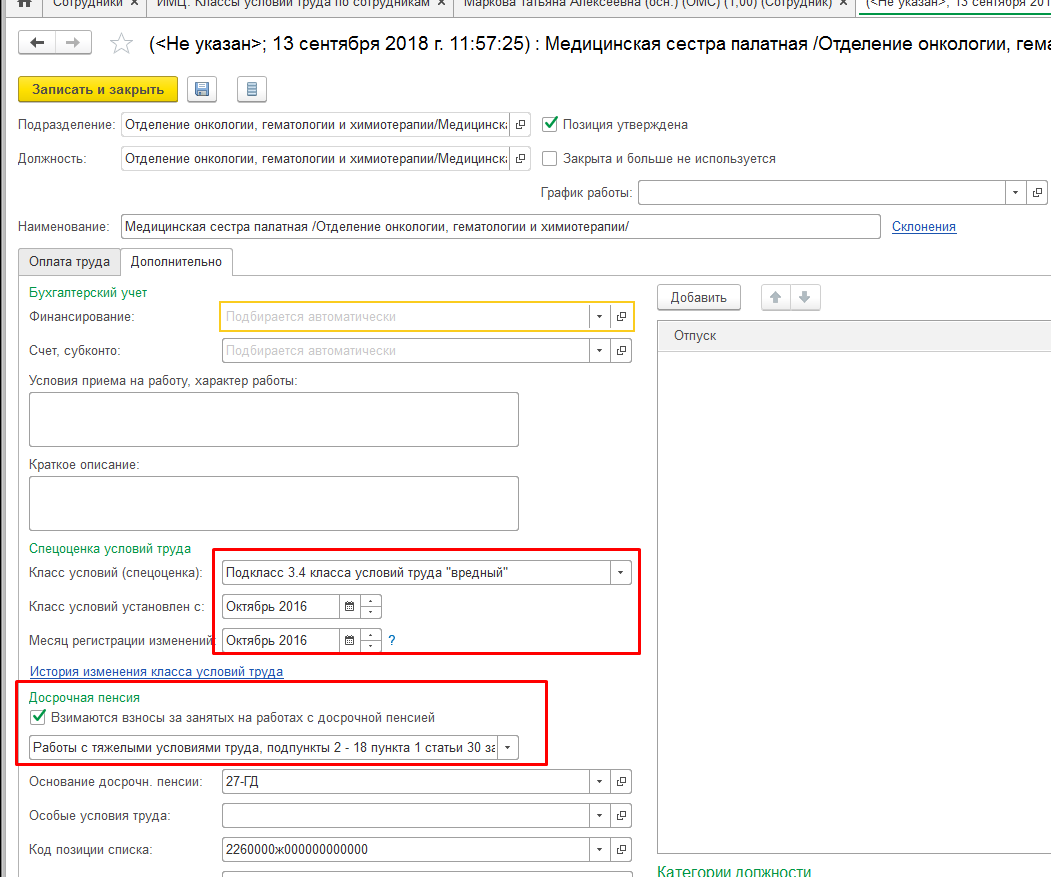
Task: Click the back navigation arrow
Action: tap(38, 43)
